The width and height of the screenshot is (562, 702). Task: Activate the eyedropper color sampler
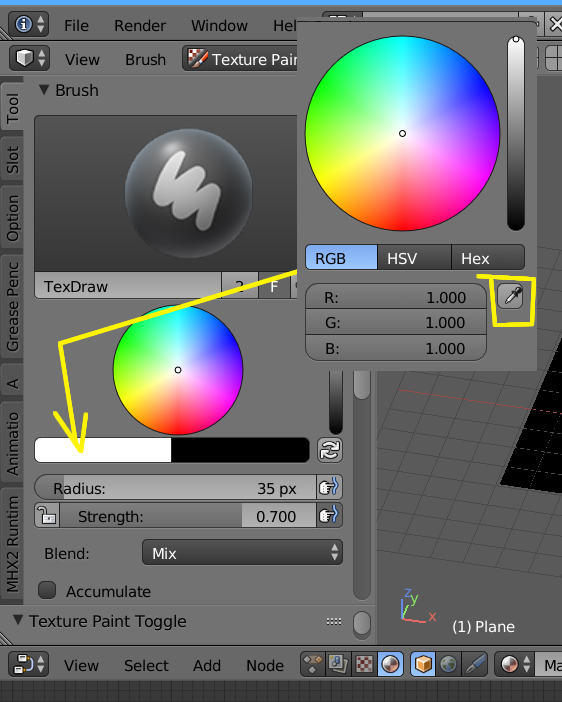pos(511,296)
